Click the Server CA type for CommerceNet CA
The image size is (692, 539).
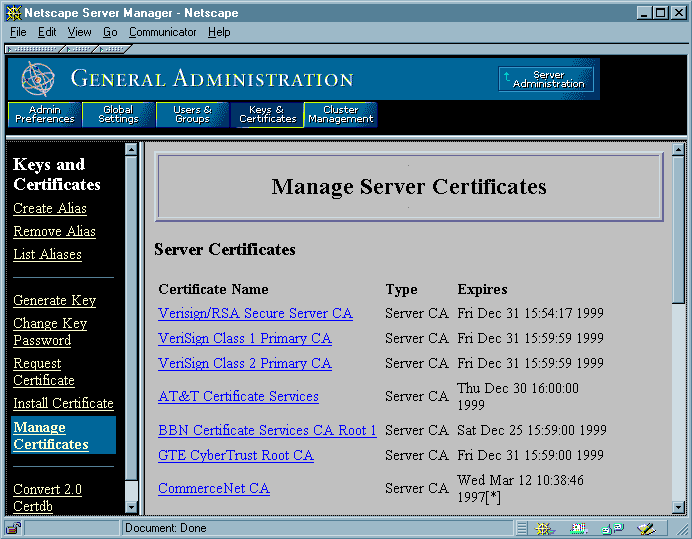coord(417,488)
